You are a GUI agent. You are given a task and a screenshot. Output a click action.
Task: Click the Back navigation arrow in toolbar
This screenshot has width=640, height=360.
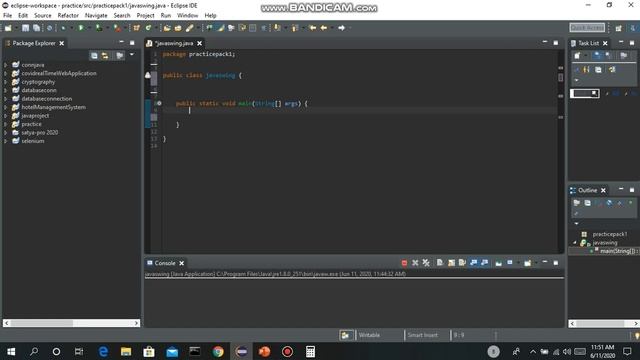click(324, 28)
